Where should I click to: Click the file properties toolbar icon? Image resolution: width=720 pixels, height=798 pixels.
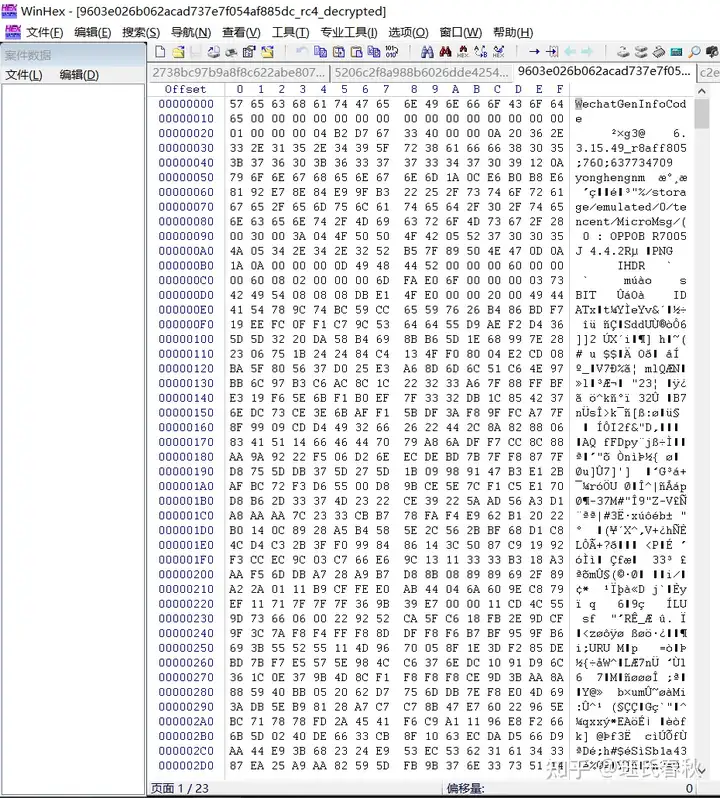click(x=249, y=51)
